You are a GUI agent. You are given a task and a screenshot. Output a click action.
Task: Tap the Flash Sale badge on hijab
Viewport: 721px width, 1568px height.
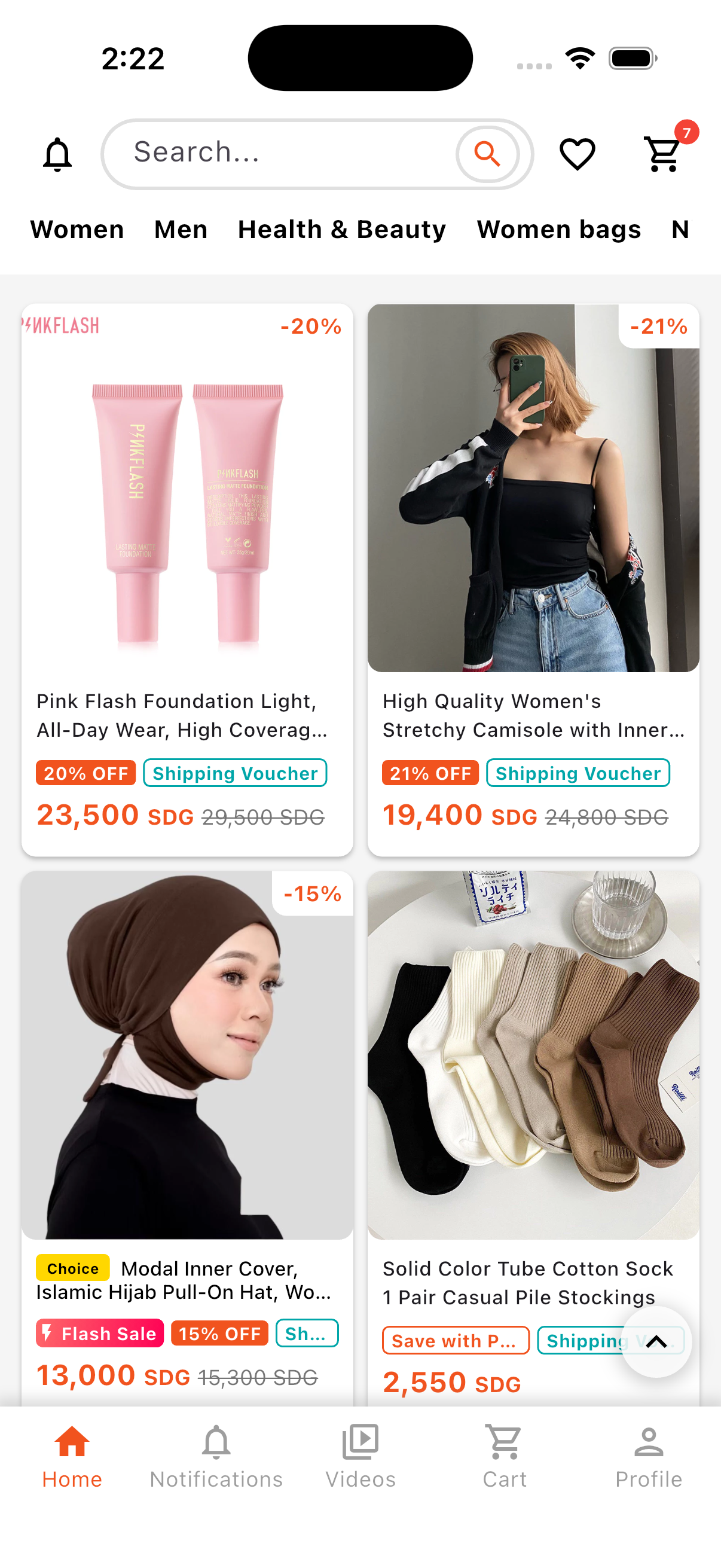100,1333
